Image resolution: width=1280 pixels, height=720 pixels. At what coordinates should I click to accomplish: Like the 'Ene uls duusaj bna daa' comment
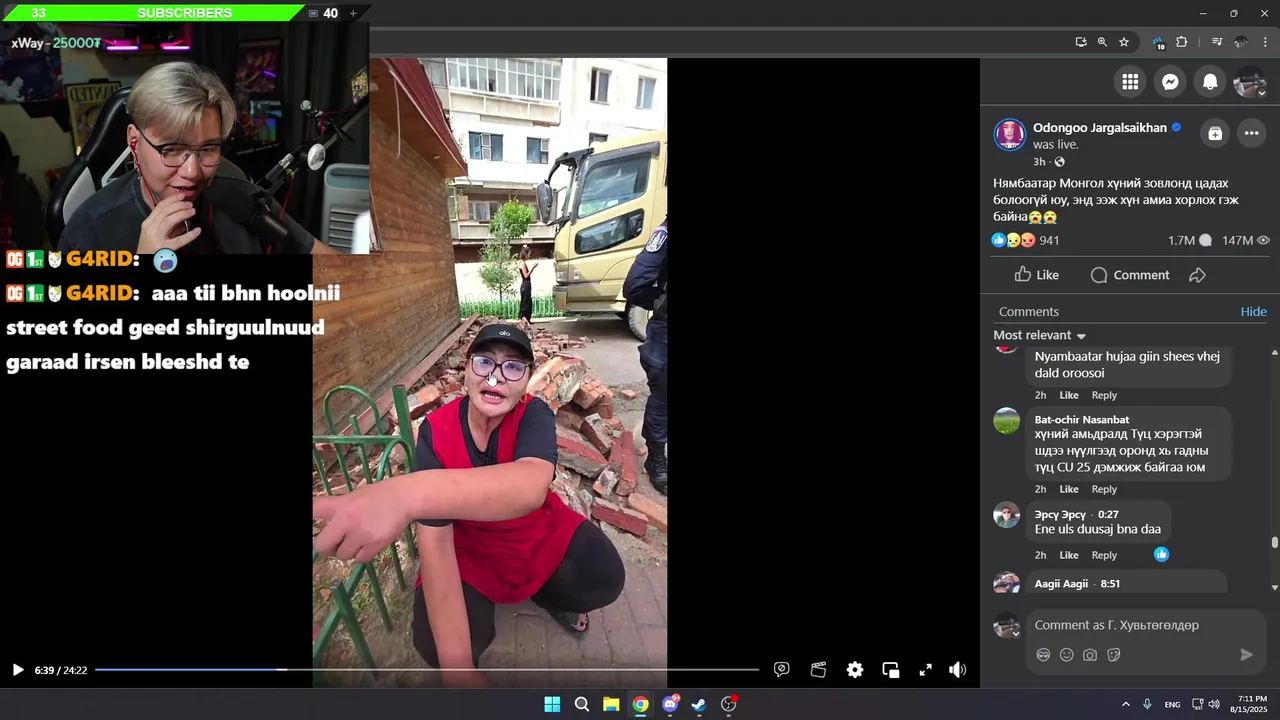1069,555
